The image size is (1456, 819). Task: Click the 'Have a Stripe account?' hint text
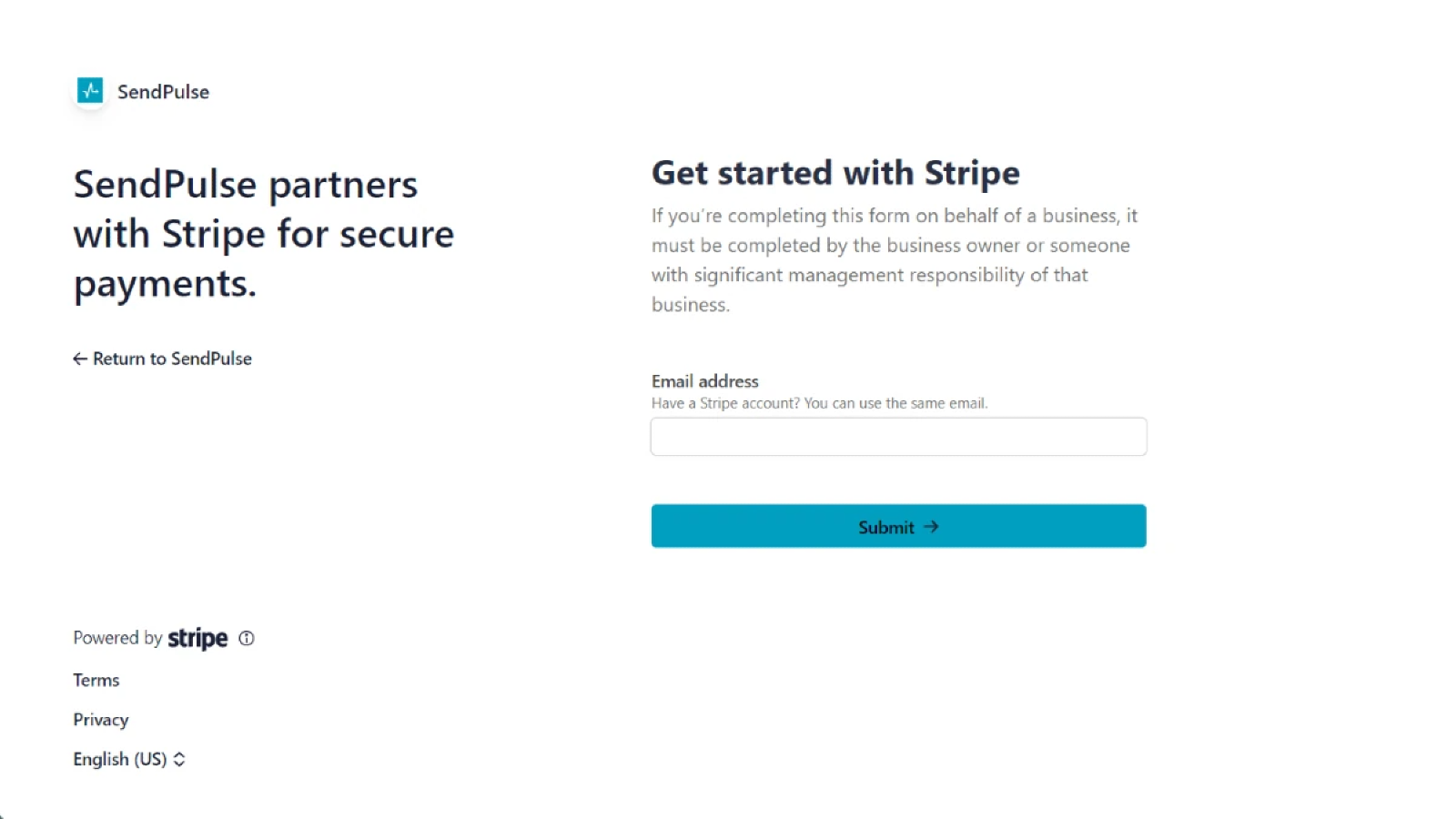point(819,403)
